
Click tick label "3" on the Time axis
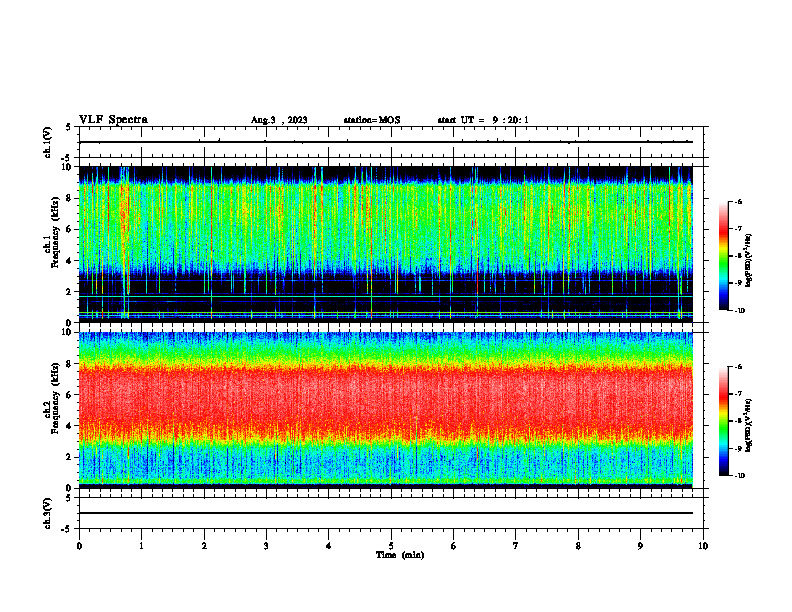point(266,546)
